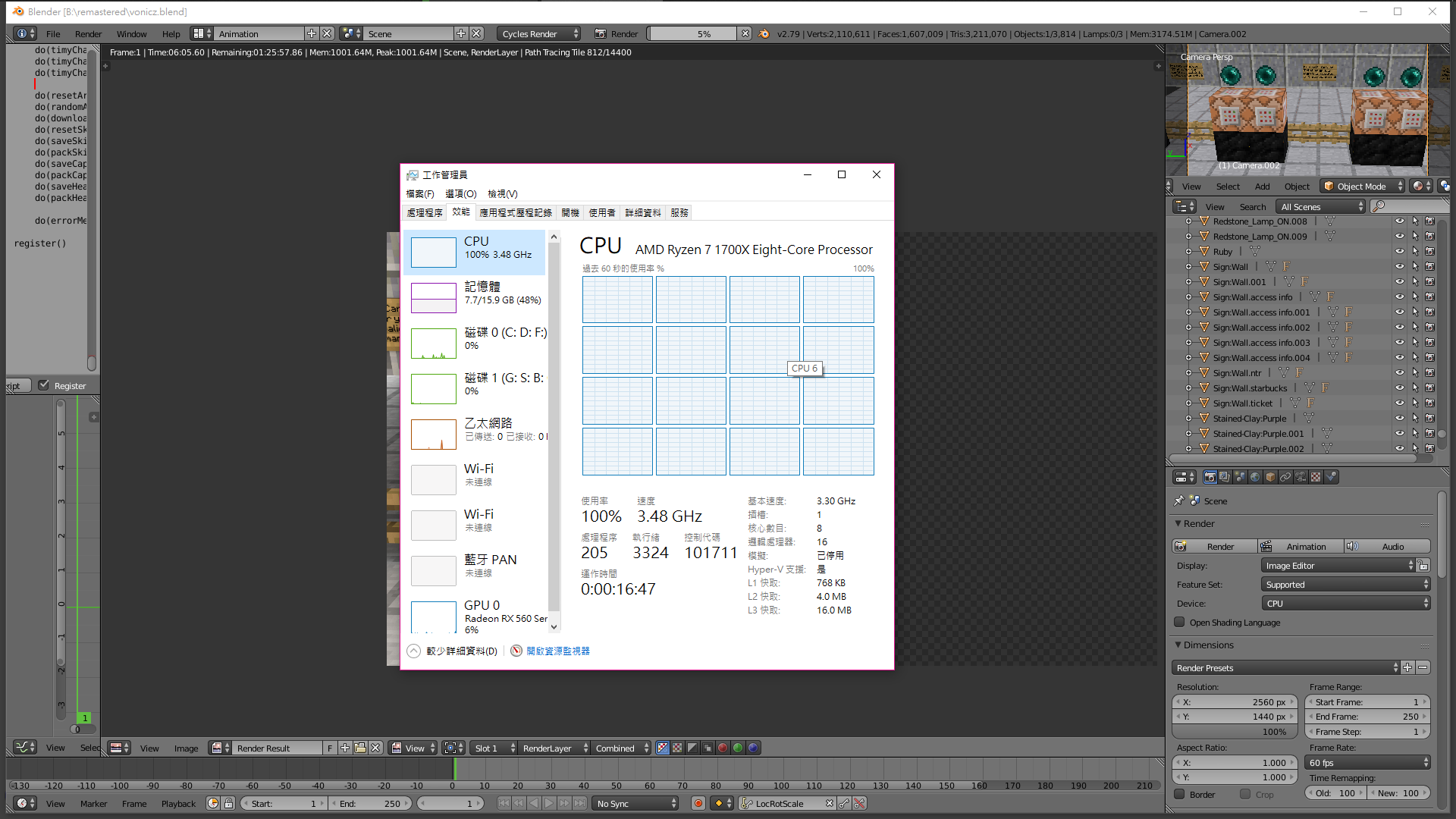1456x819 pixels.
Task: Open the Object properties tab cube icon
Action: [1270, 477]
